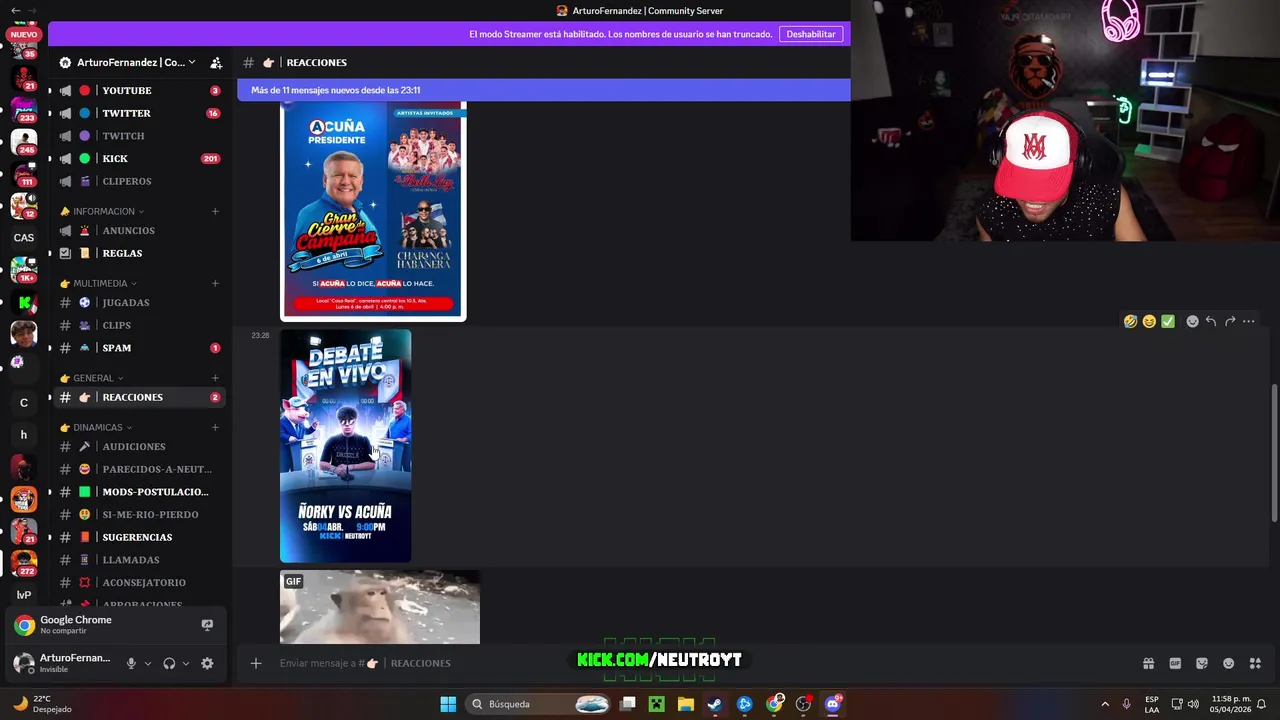Reply to the debate poster message
1280x720 pixels.
pyautogui.click(x=1211, y=321)
